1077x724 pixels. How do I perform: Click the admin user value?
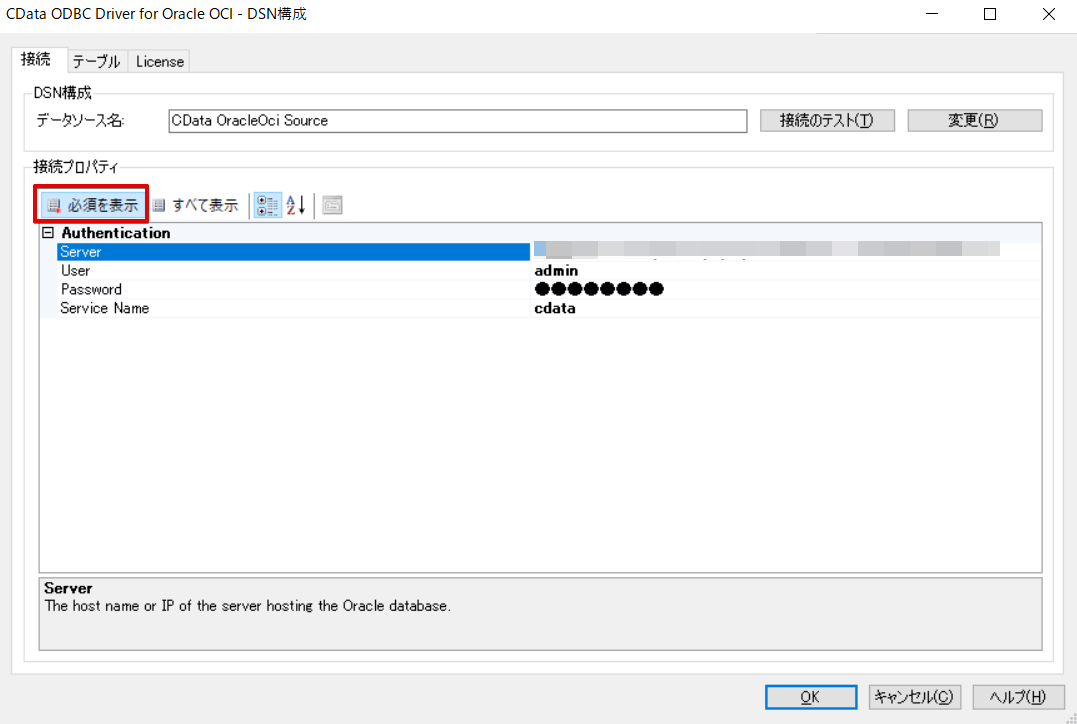[556, 271]
